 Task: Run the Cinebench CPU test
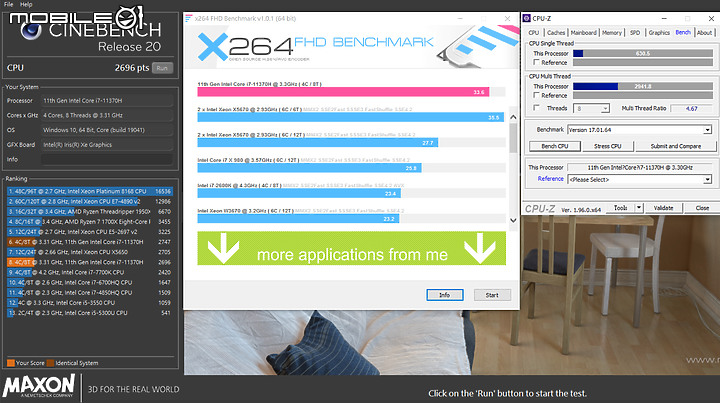[x=162, y=68]
